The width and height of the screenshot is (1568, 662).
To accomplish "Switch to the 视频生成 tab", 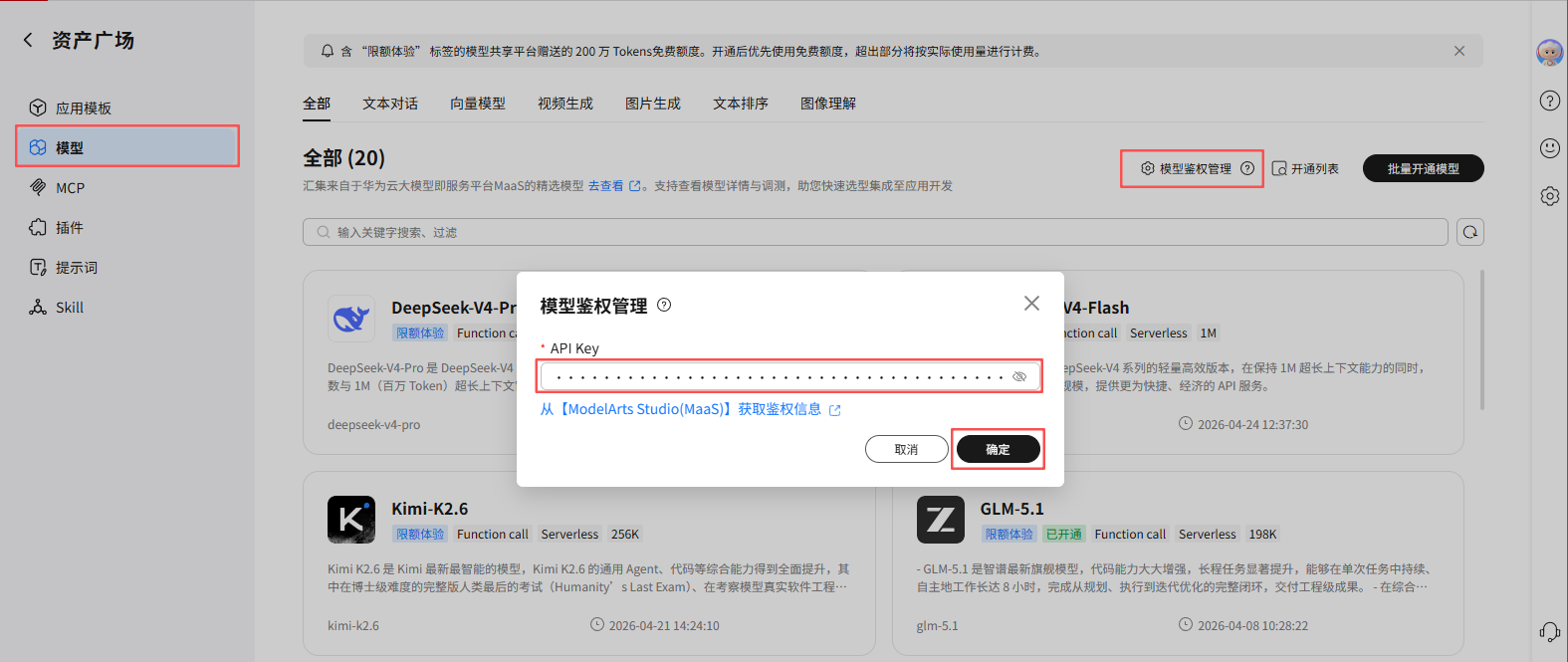I will pos(565,104).
